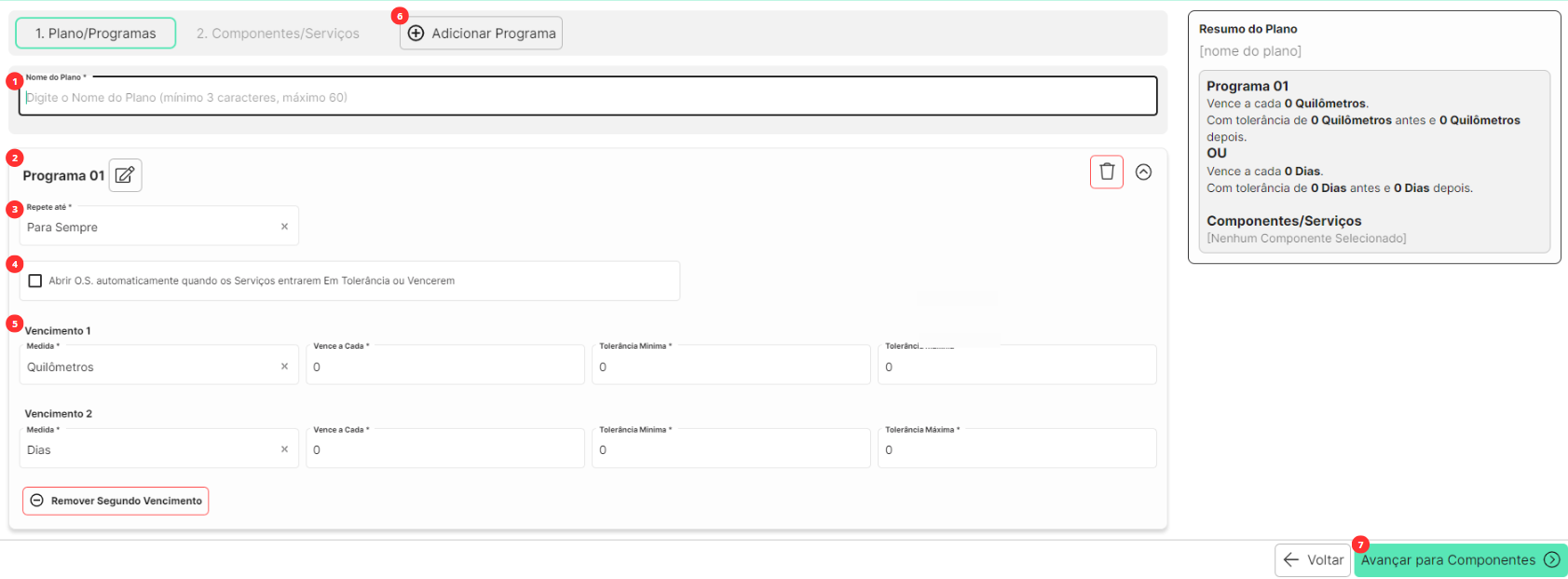Switch to 1. Plano/Programas tab
The image size is (1568, 579).
[96, 33]
